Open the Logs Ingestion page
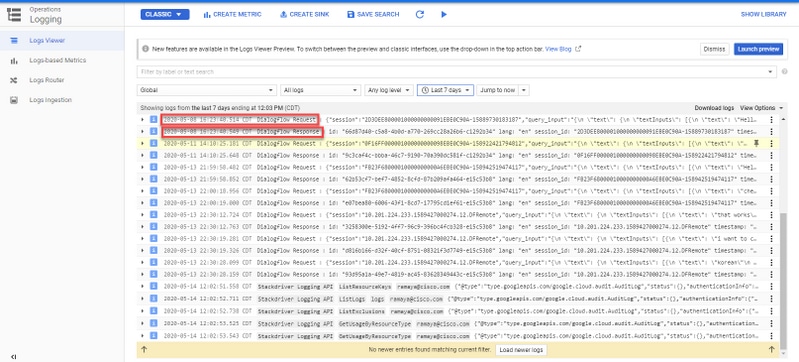This screenshot has height=362, width=799. [50, 100]
